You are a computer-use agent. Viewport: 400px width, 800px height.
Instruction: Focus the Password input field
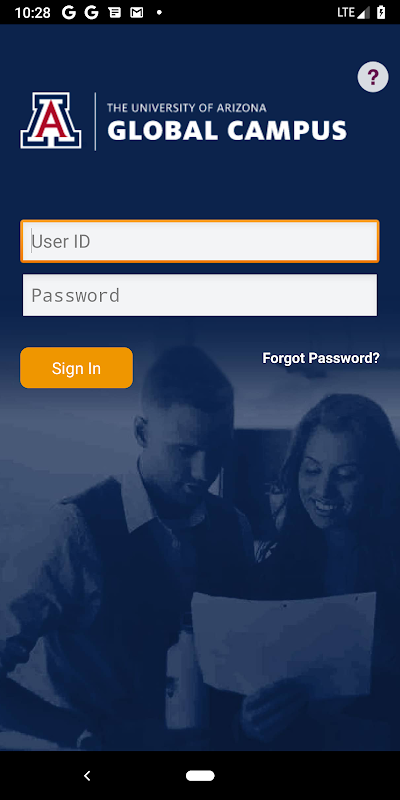point(200,295)
